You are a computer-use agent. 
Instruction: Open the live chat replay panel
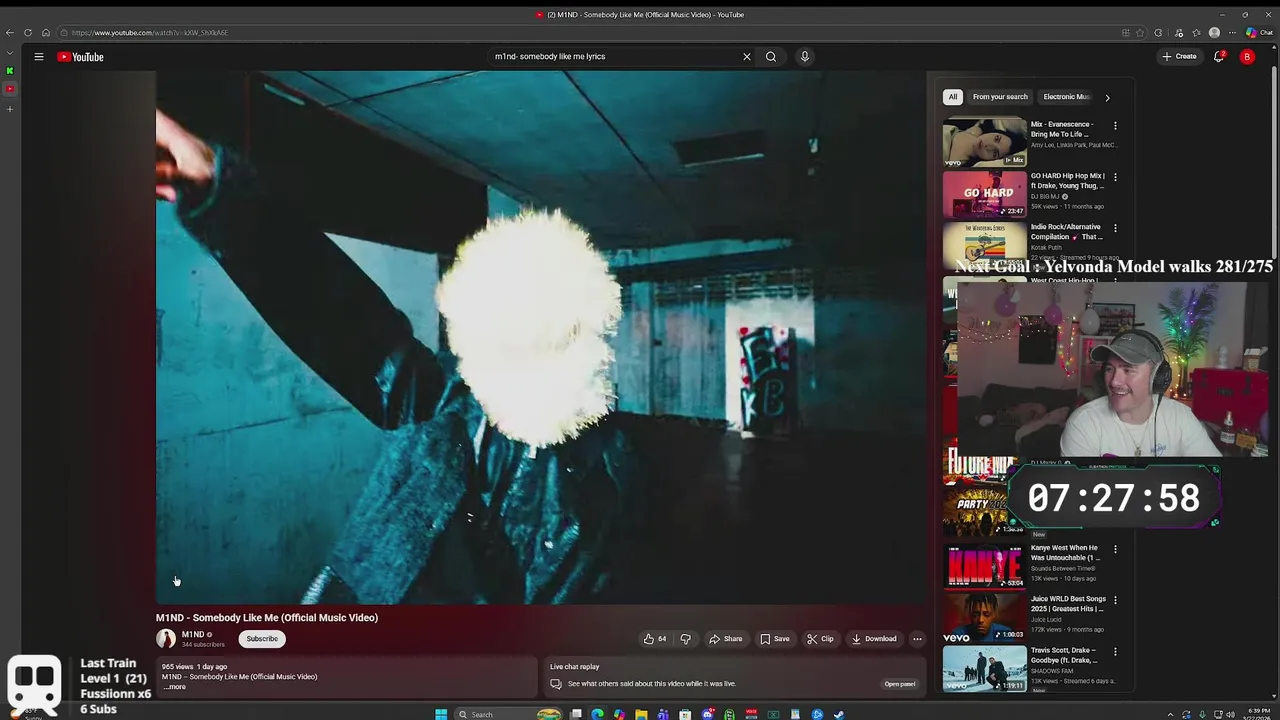pos(899,684)
